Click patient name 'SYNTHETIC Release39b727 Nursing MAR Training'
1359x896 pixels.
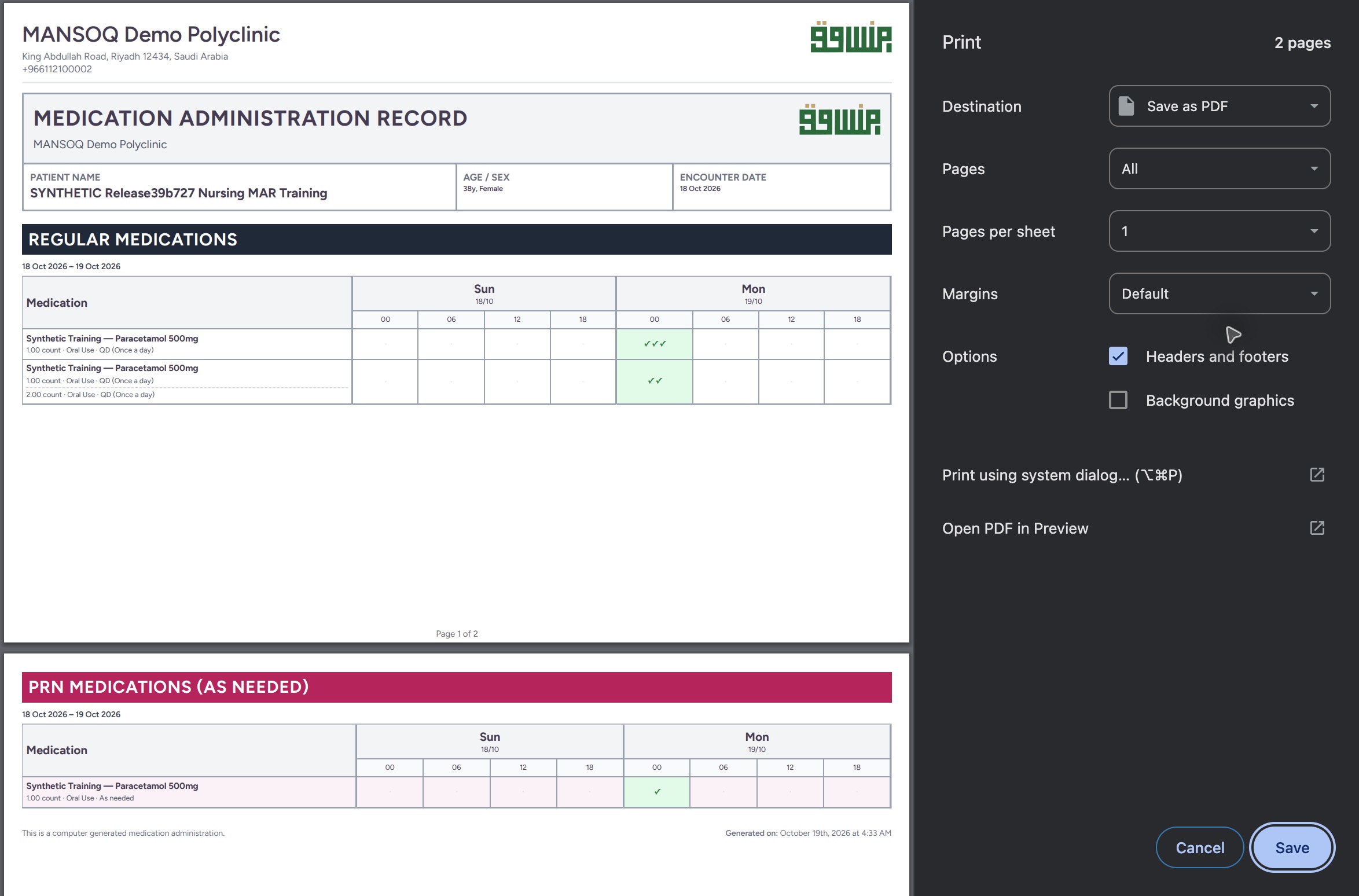click(x=178, y=193)
